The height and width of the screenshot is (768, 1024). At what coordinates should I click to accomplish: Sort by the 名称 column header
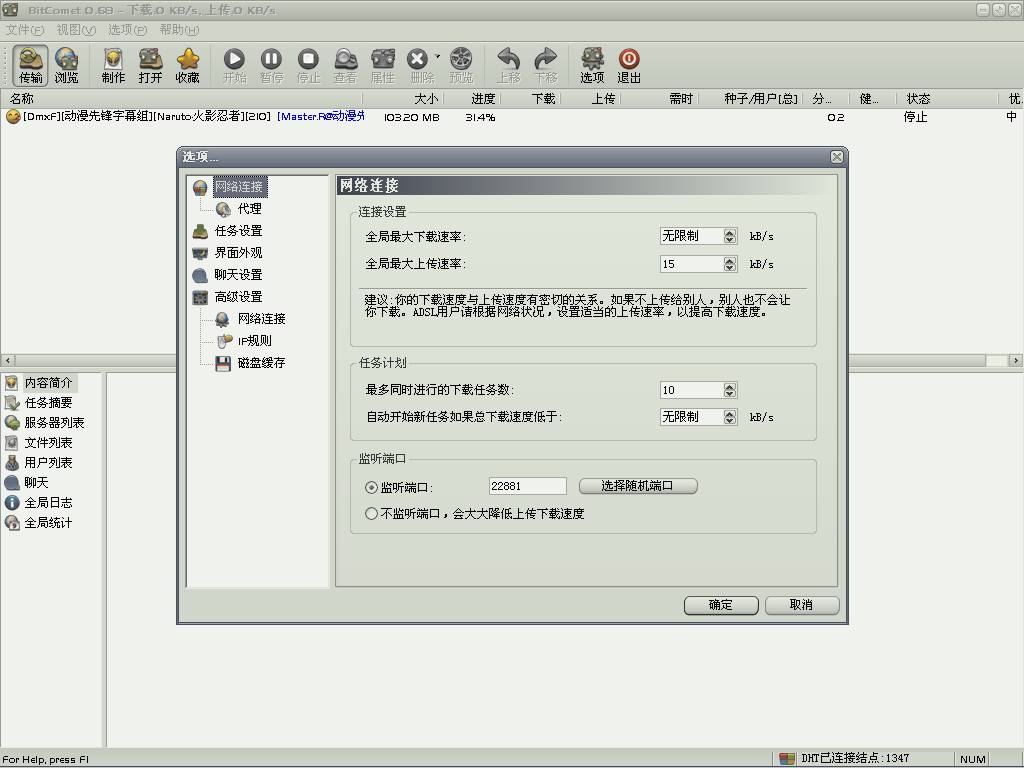click(x=182, y=99)
